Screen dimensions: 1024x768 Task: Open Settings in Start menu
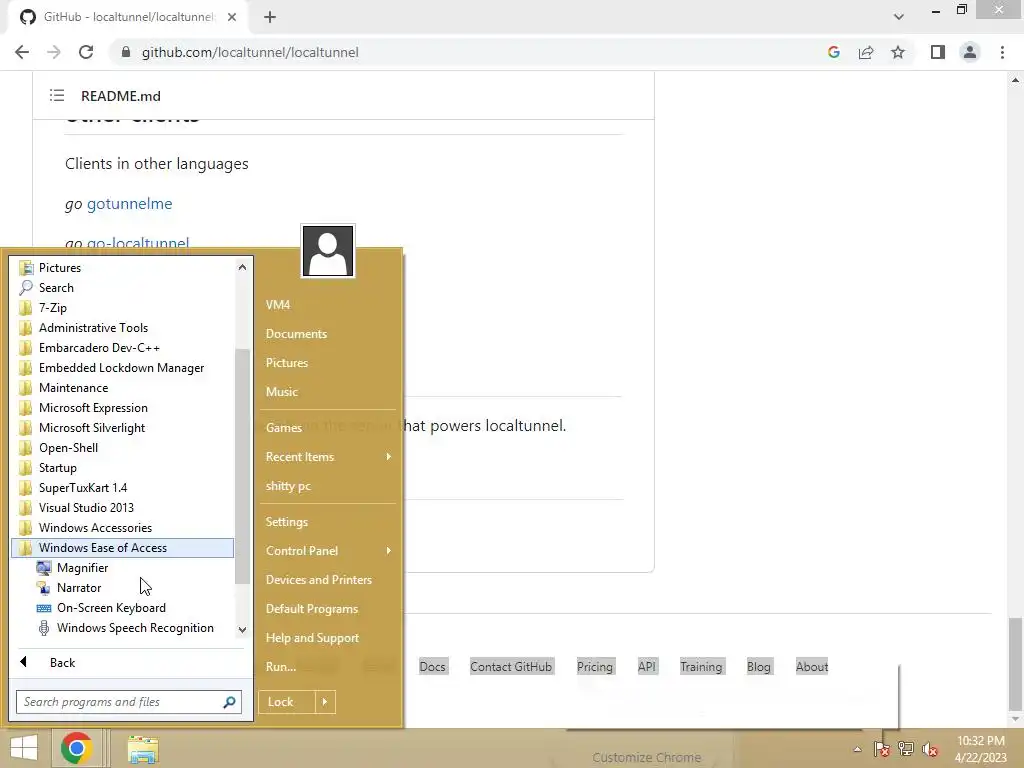(287, 522)
